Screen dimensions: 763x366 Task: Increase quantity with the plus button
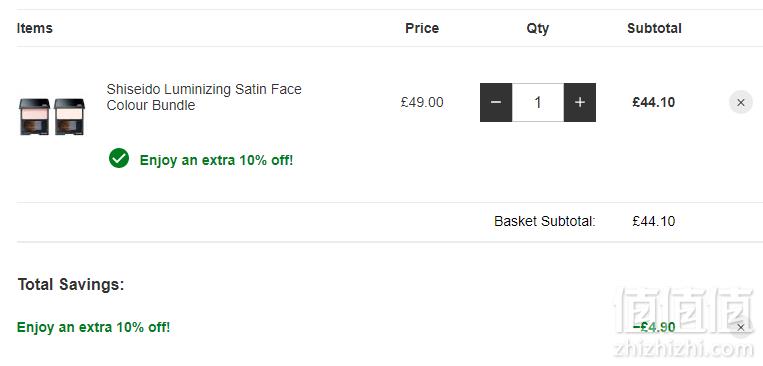coord(580,102)
